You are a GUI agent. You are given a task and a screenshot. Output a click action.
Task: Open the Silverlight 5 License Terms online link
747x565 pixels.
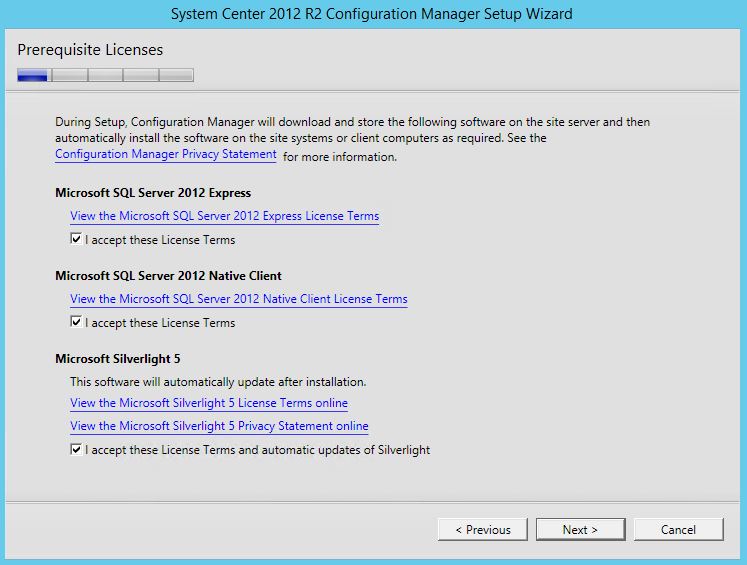[x=209, y=403]
